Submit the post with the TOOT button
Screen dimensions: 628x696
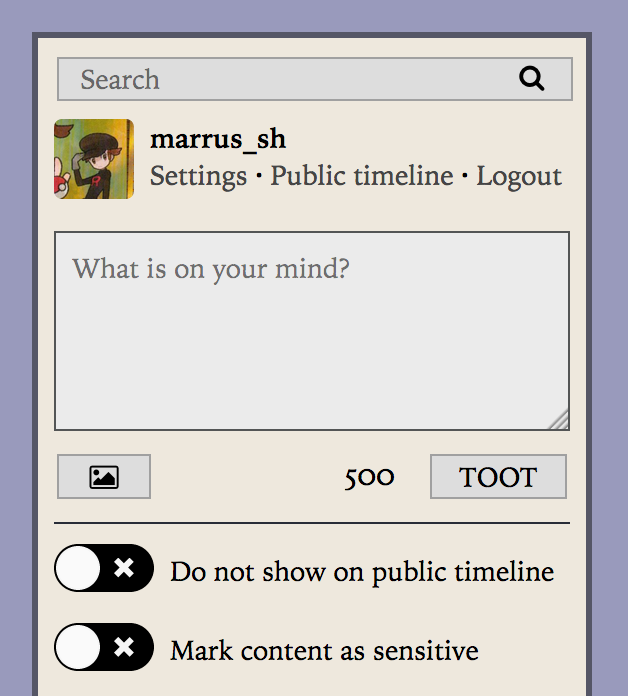pyautogui.click(x=498, y=477)
